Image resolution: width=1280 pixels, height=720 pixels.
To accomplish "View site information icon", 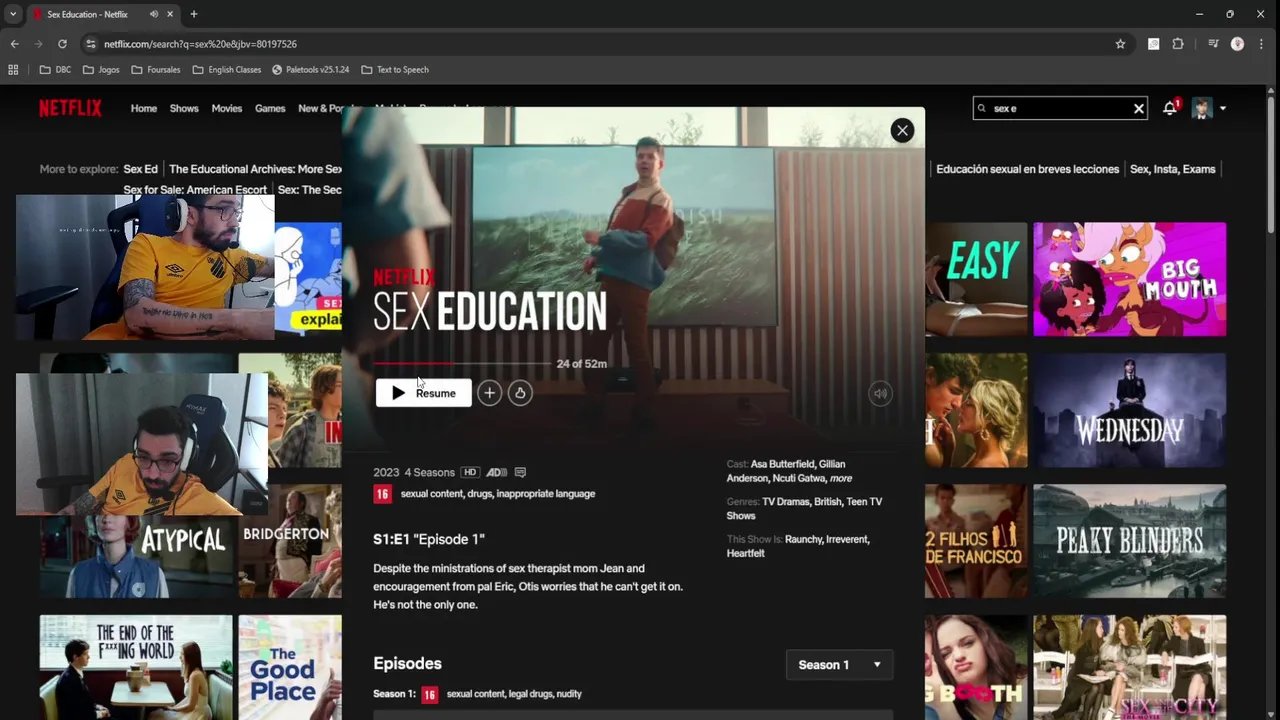I will pyautogui.click(x=91, y=44).
